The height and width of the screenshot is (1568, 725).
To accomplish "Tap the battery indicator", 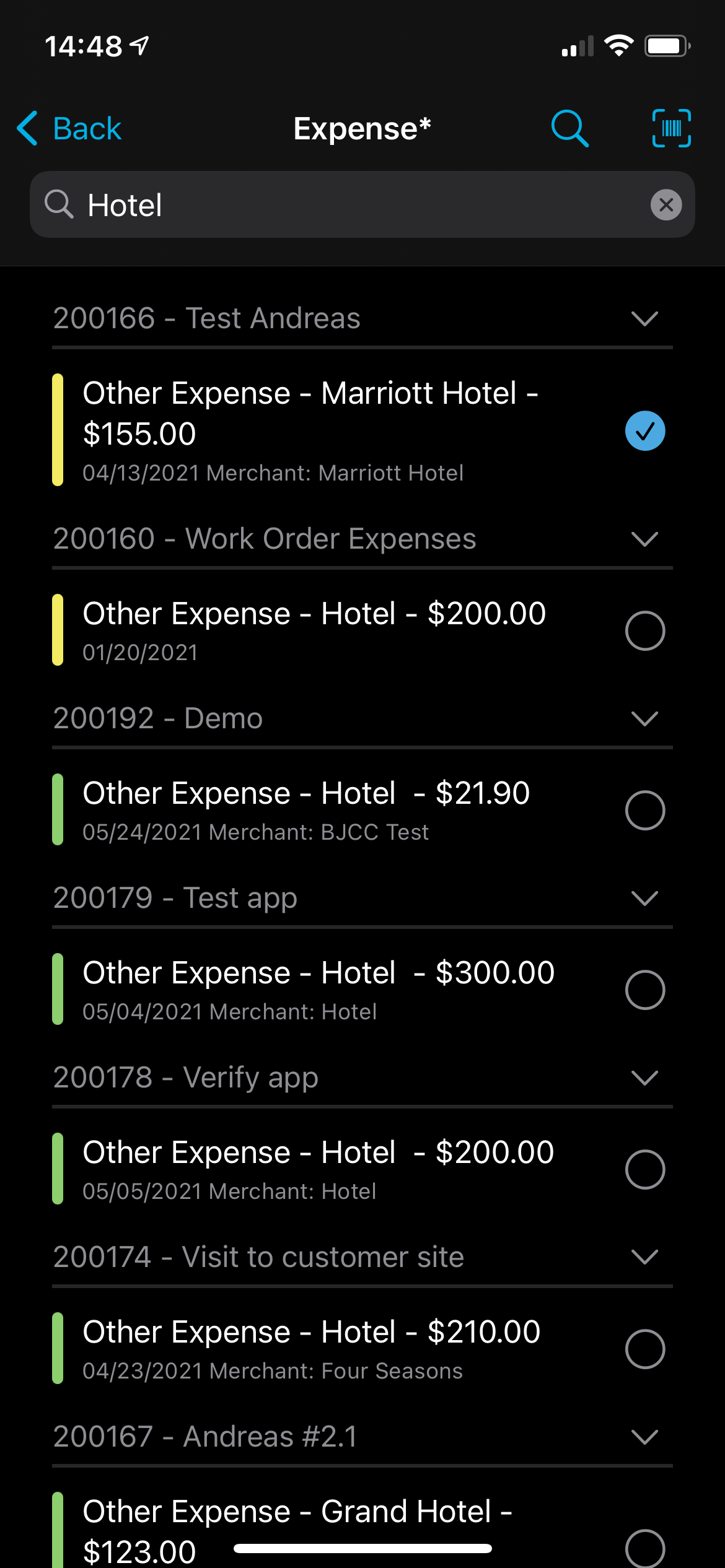I will 667,46.
